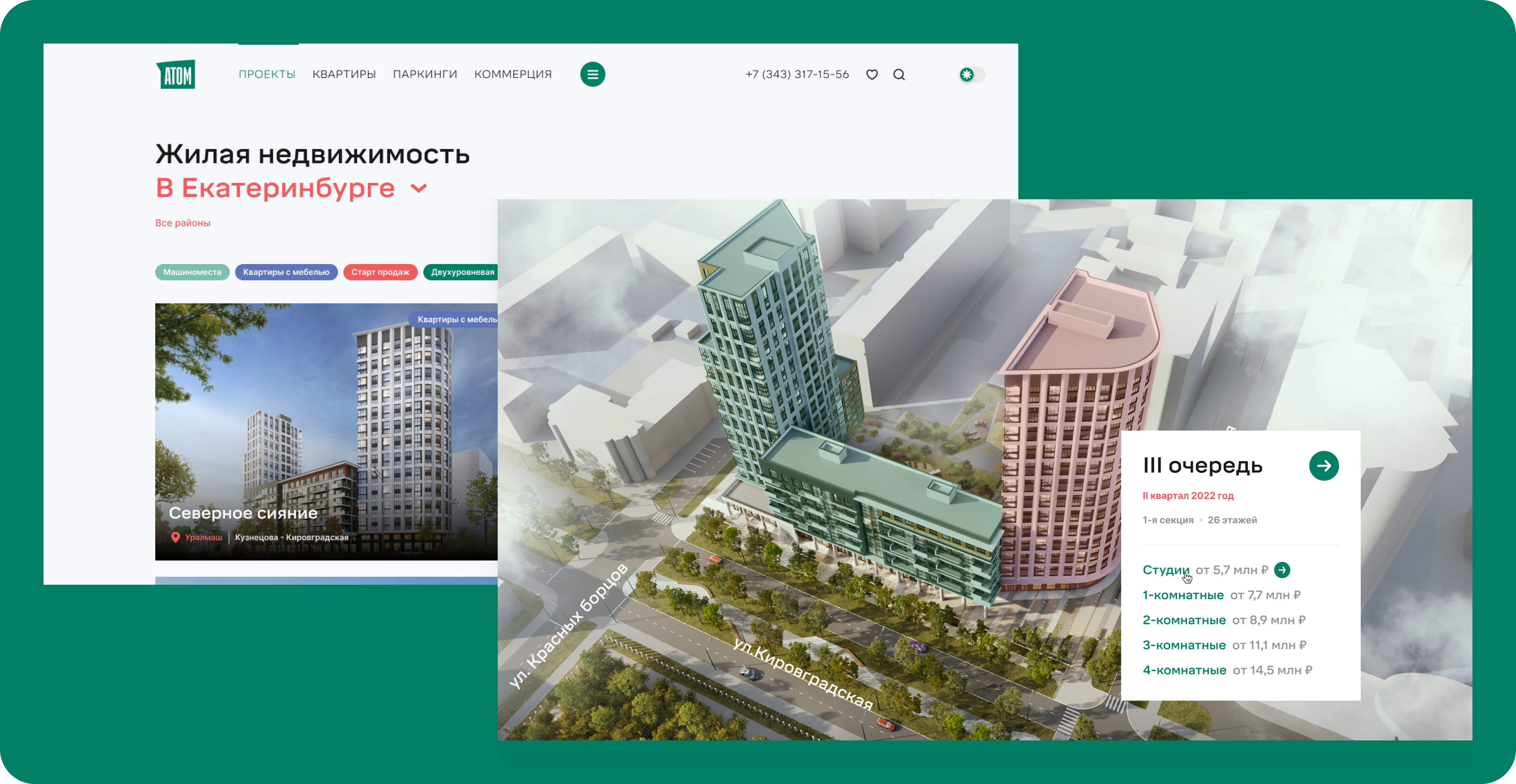Open III очередь with the large arrow button

coord(1324,465)
